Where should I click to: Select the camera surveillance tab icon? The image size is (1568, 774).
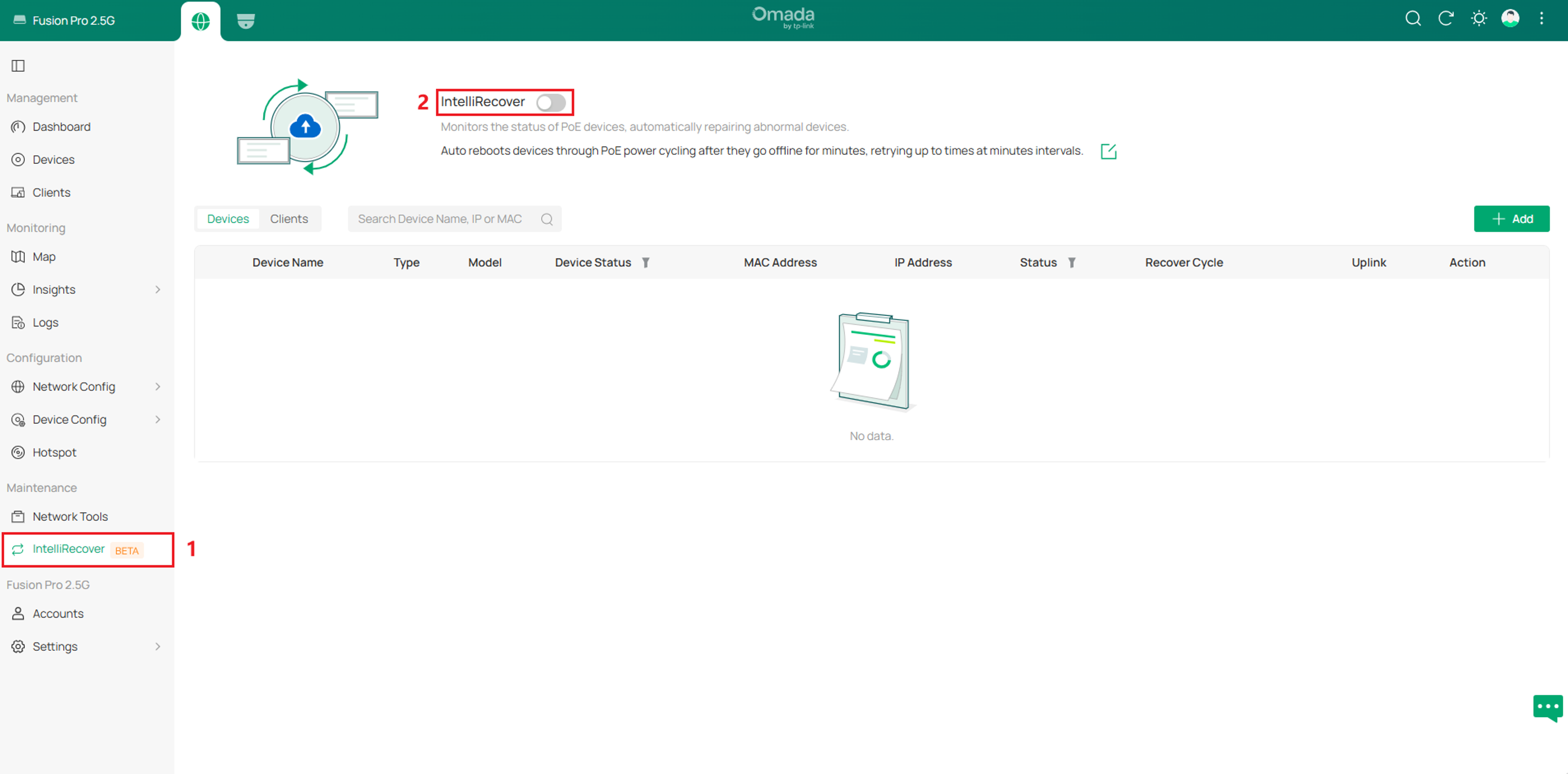click(246, 21)
